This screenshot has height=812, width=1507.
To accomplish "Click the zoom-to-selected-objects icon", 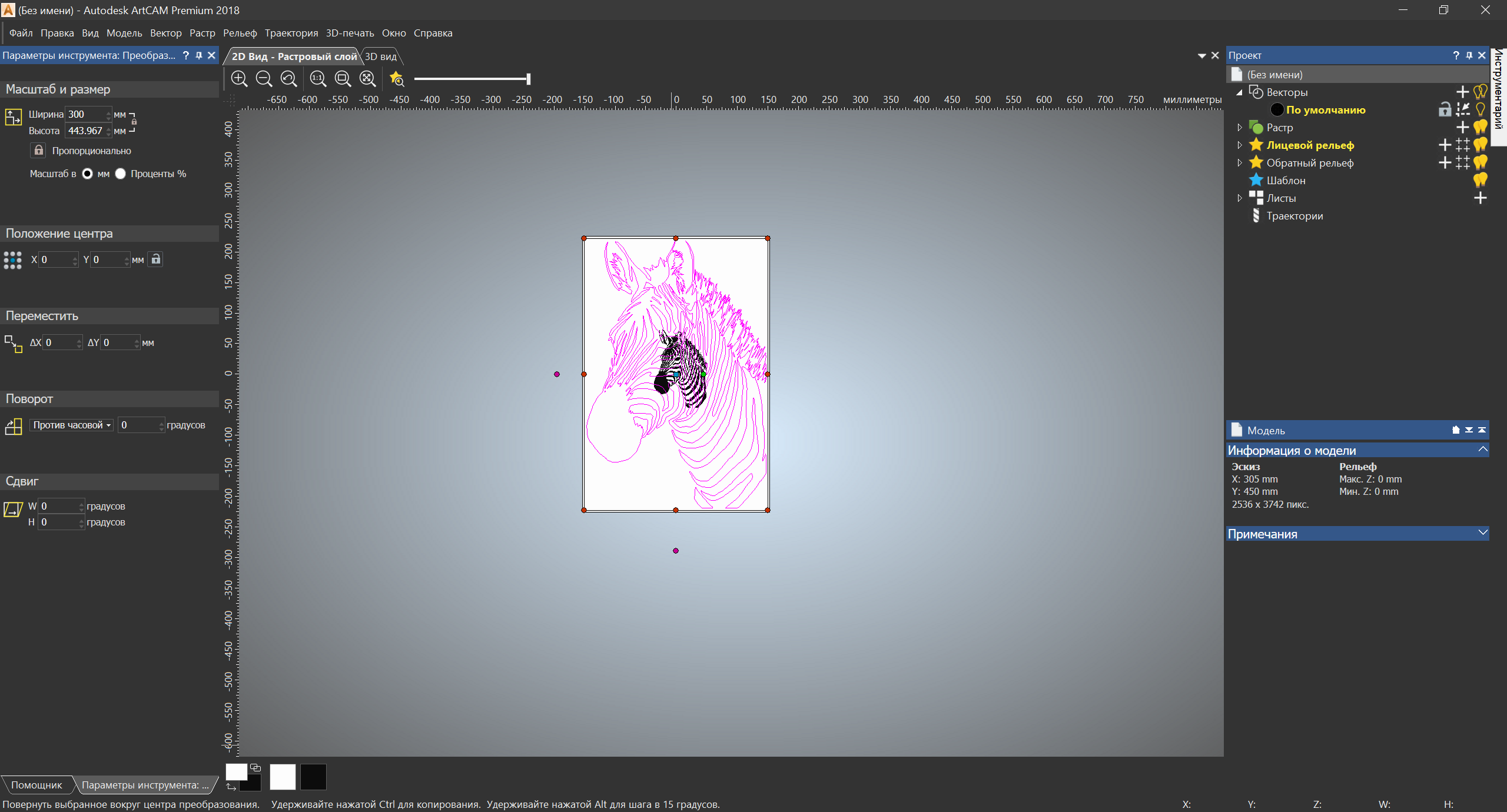I will pos(343,78).
